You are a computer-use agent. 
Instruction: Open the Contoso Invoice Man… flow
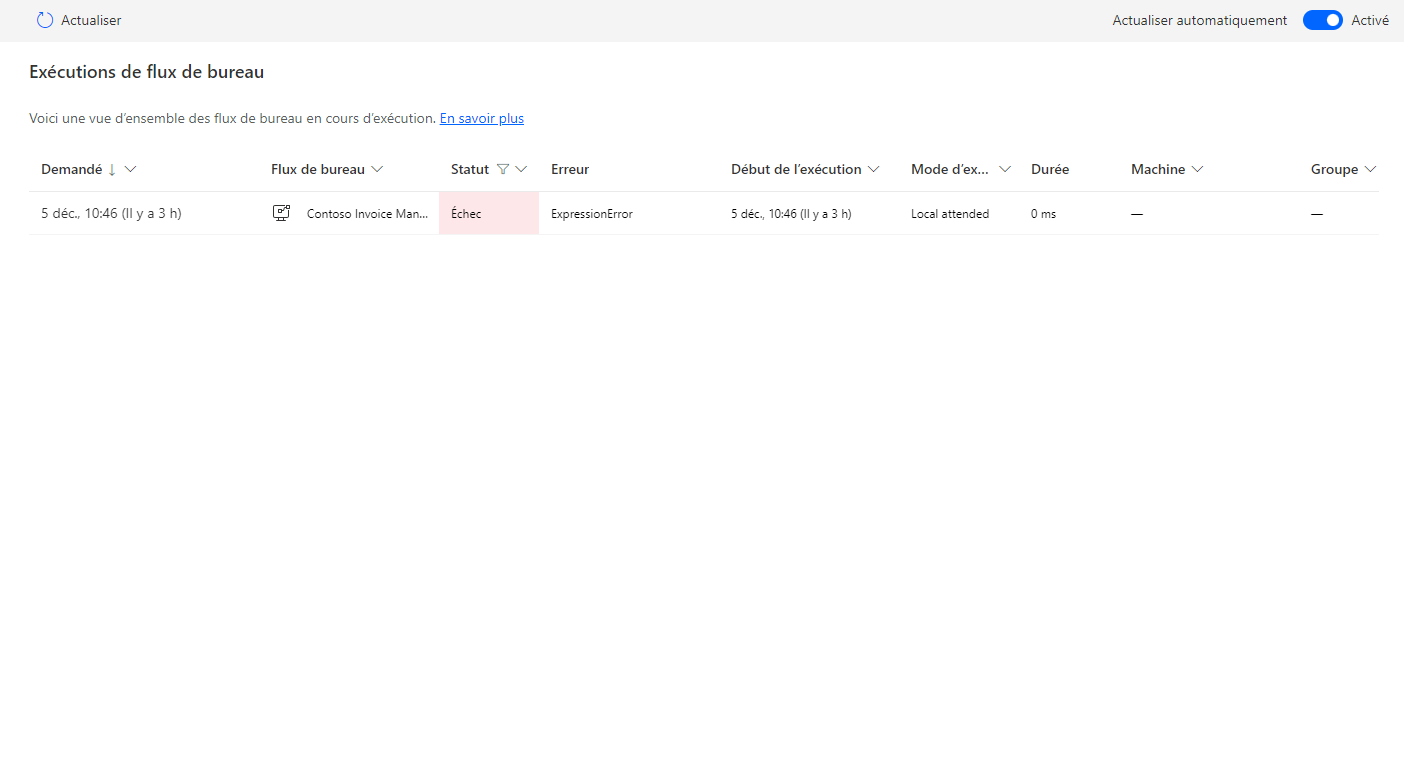click(x=368, y=214)
